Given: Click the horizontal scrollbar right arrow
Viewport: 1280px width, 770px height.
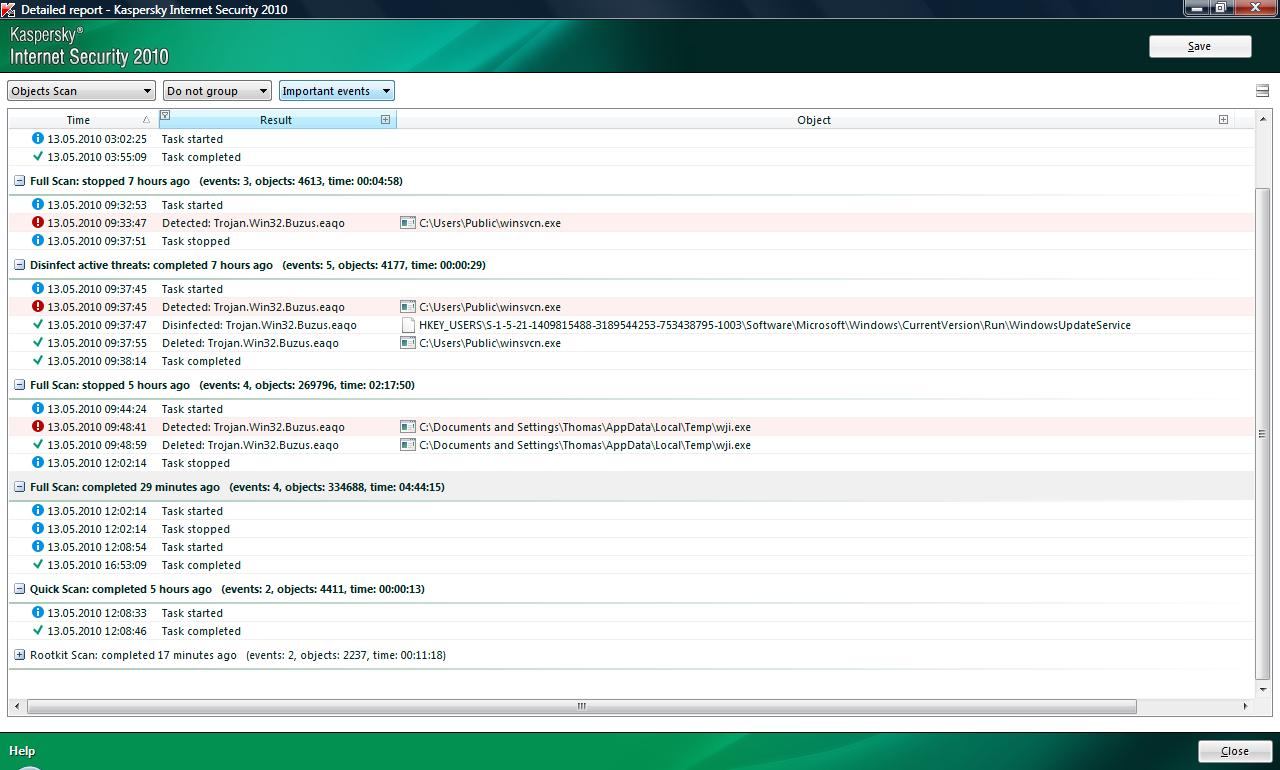Looking at the screenshot, I should point(1245,706).
